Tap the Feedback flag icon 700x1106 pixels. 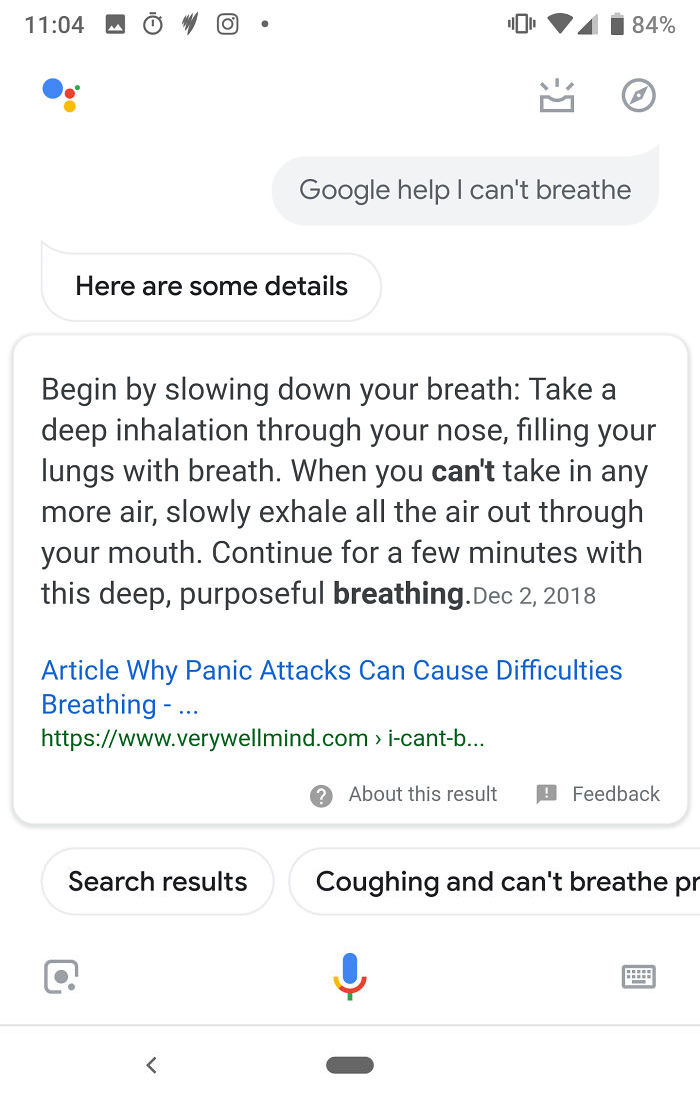(545, 794)
